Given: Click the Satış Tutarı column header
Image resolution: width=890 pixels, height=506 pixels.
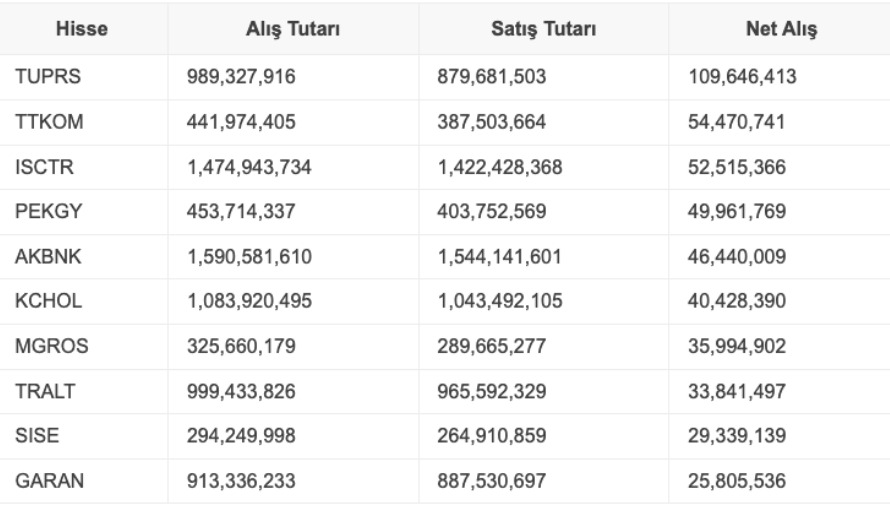Looking at the screenshot, I should tap(545, 30).
